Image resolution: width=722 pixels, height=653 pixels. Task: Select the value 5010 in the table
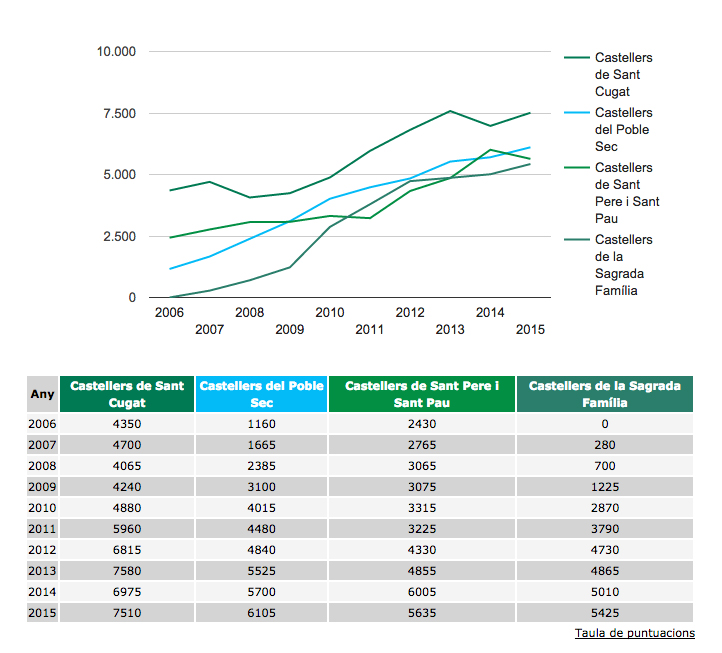click(x=605, y=592)
